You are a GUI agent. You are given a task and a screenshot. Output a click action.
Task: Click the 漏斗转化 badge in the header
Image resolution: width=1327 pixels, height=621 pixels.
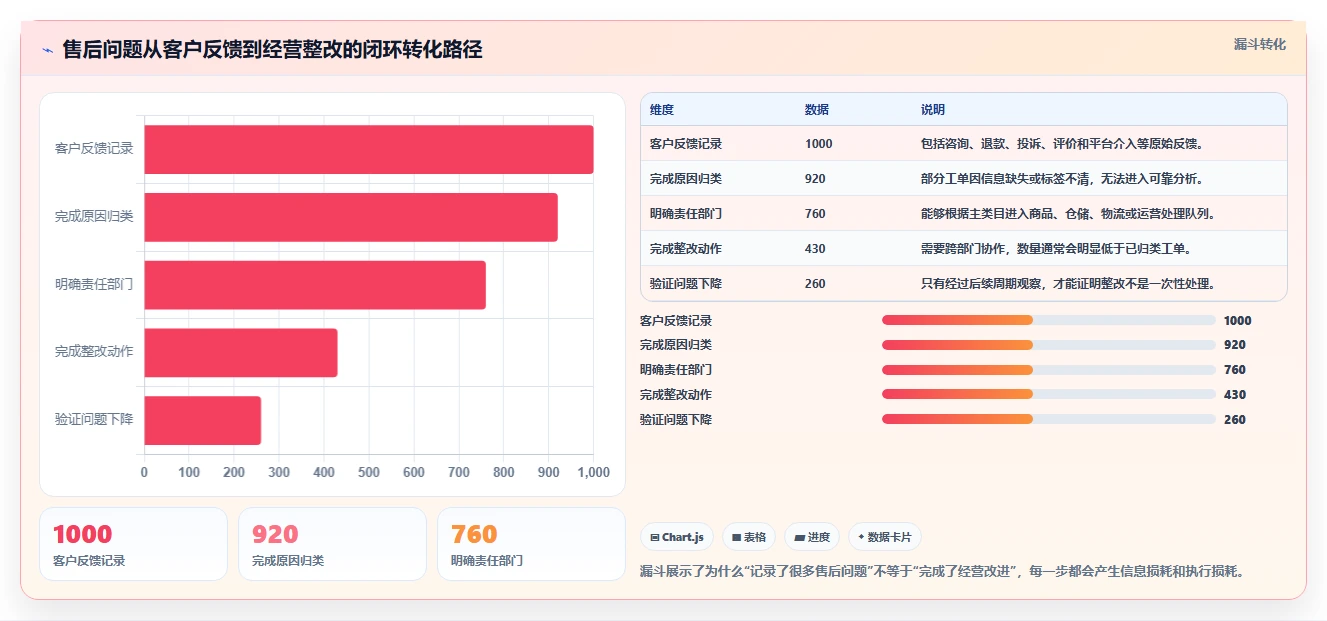pos(1259,45)
